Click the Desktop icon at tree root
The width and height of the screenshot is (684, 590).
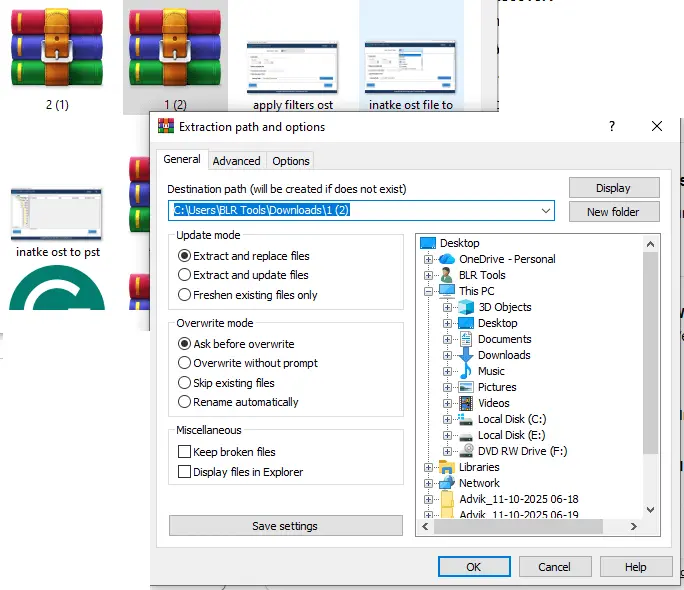(428, 243)
